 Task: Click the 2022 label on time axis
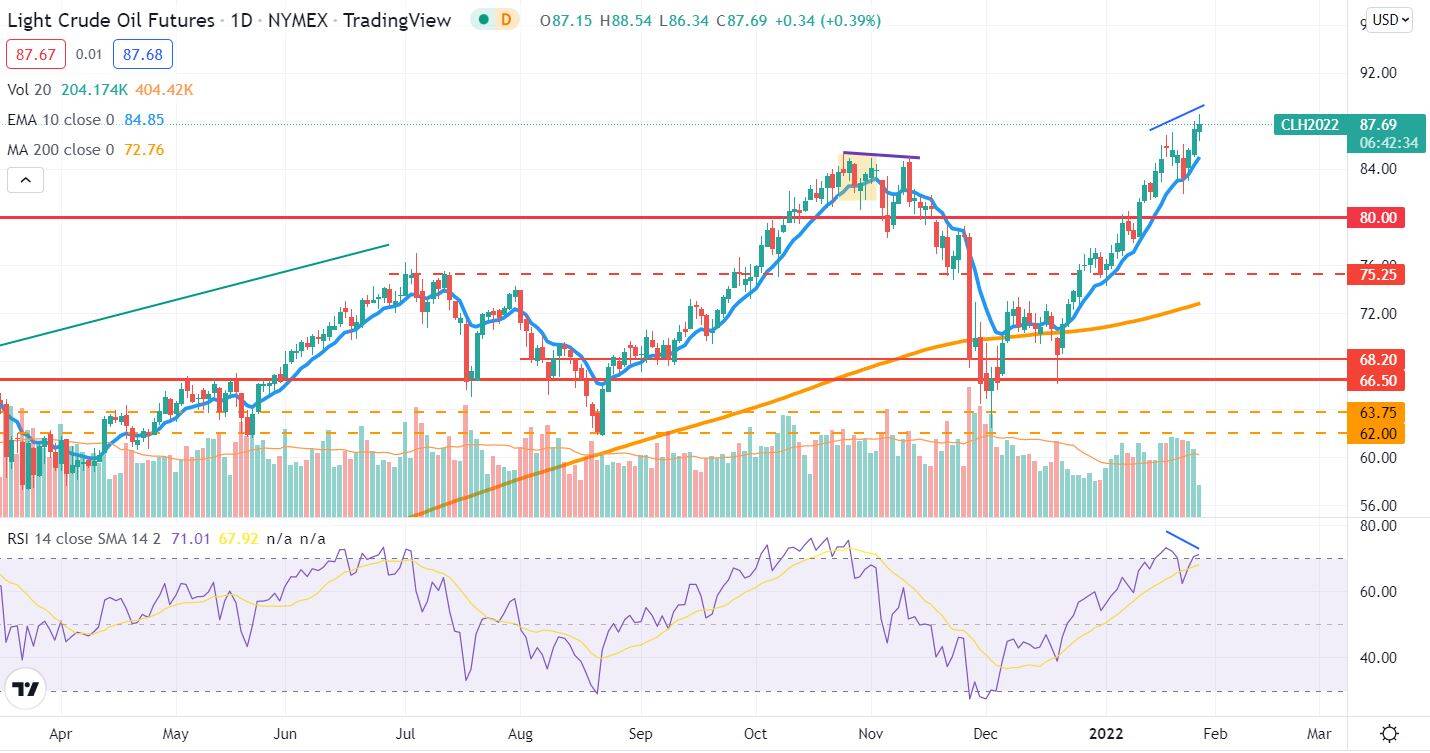click(1104, 733)
